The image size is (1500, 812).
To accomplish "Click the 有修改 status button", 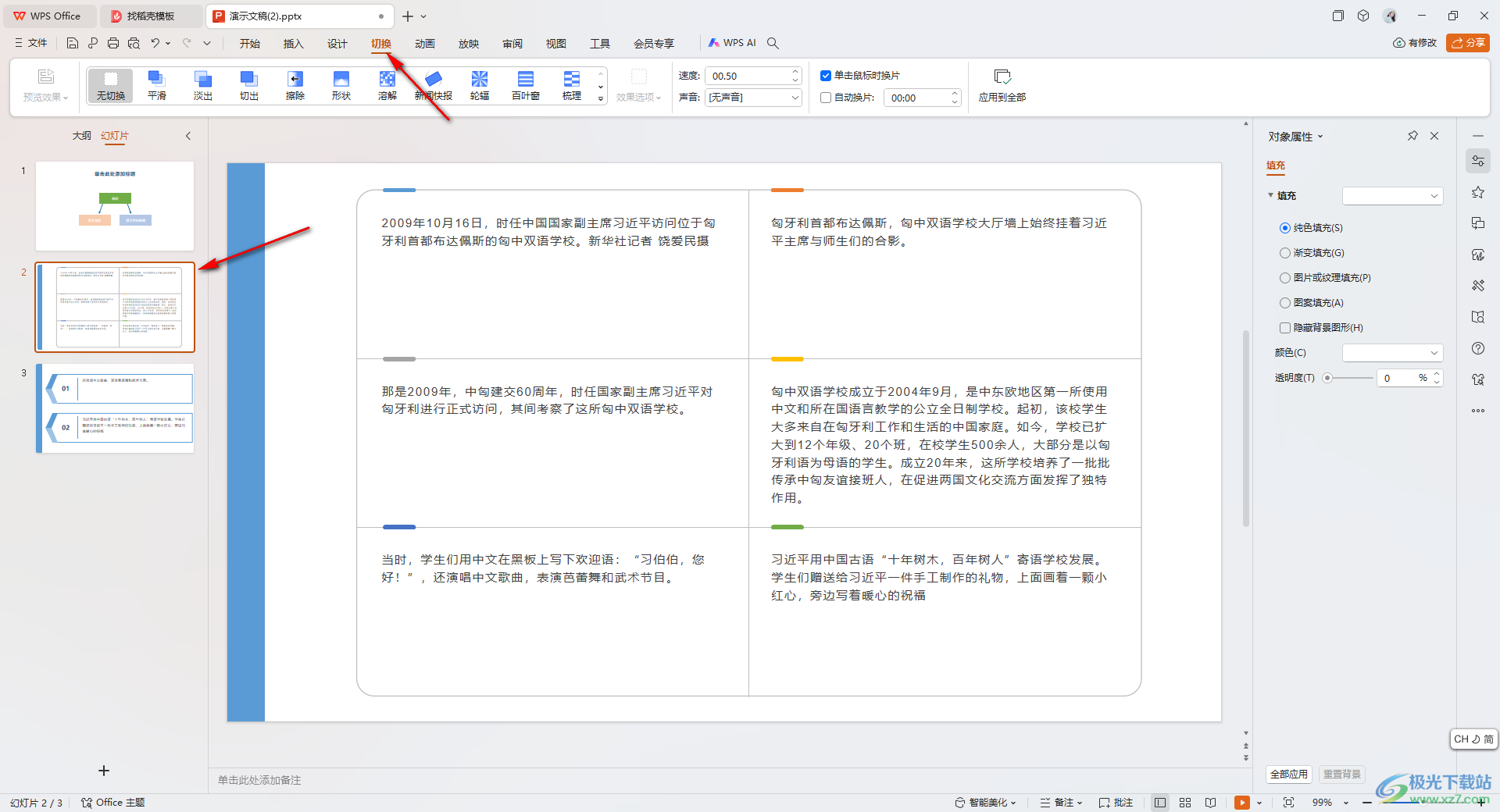I will [1415, 43].
